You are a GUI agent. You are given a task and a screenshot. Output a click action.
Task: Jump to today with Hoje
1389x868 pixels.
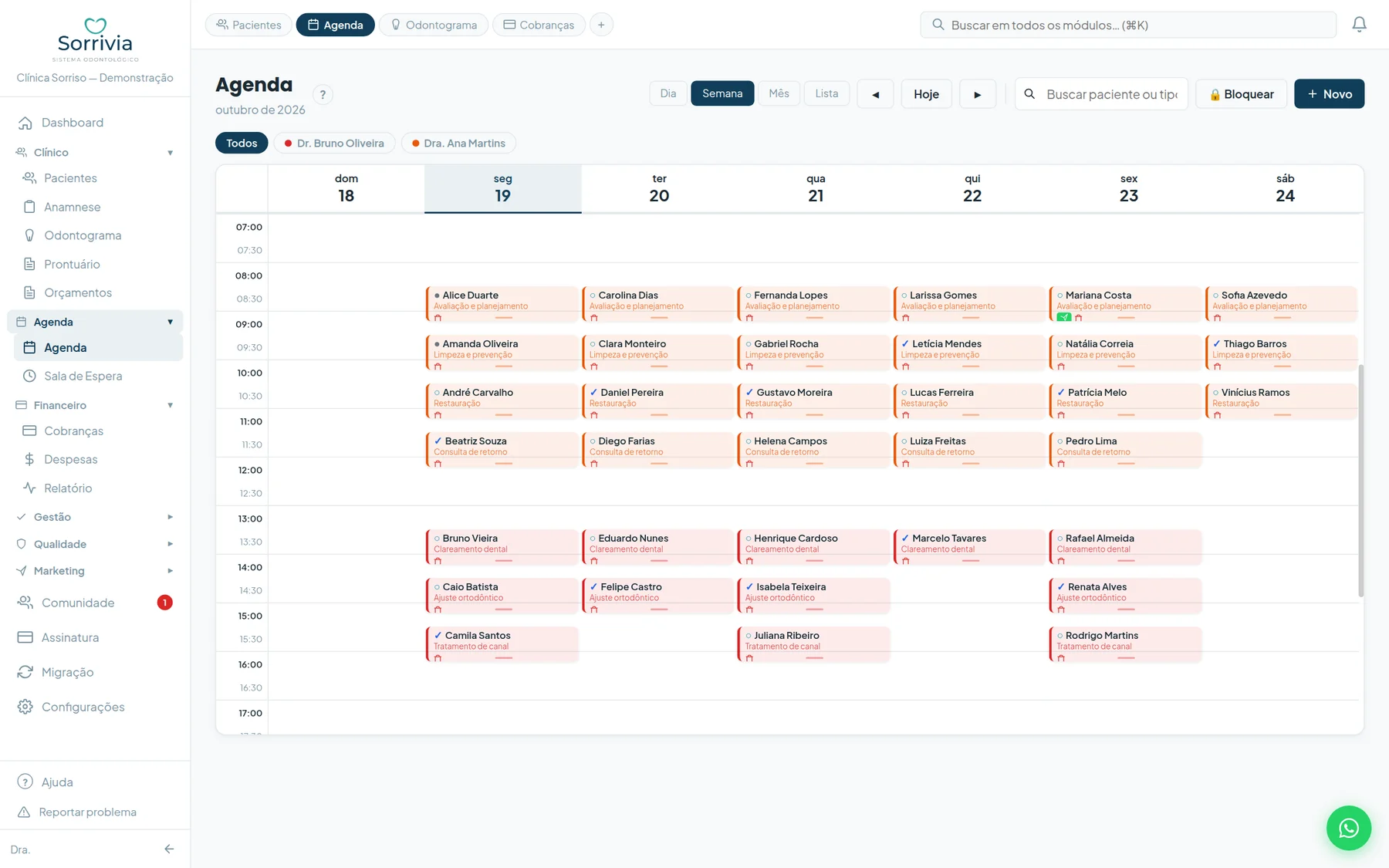pos(926,94)
